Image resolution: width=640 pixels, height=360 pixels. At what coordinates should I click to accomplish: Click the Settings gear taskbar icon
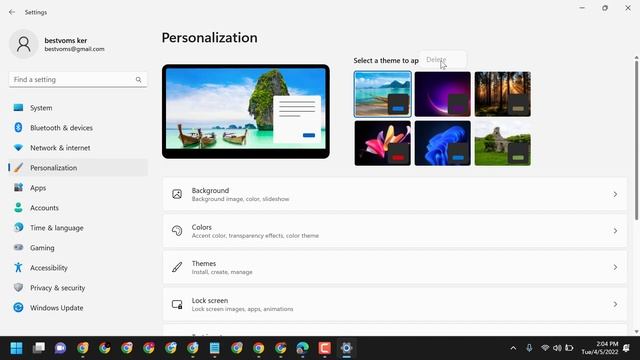pyautogui.click(x=347, y=348)
